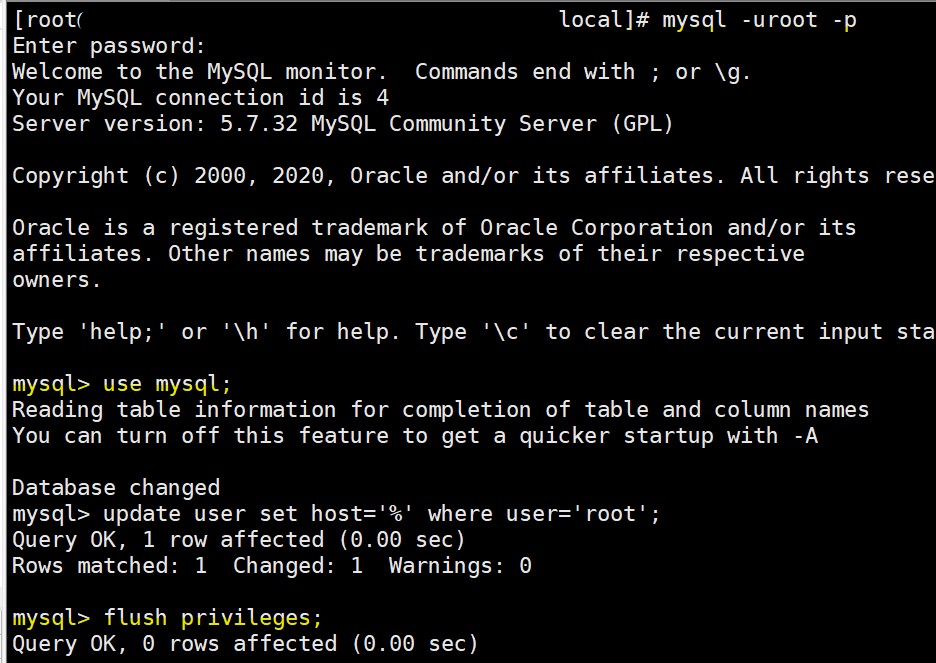This screenshot has height=663, width=936.
Task: Click the 'Enter password:' prompt line
Action: pos(109,47)
